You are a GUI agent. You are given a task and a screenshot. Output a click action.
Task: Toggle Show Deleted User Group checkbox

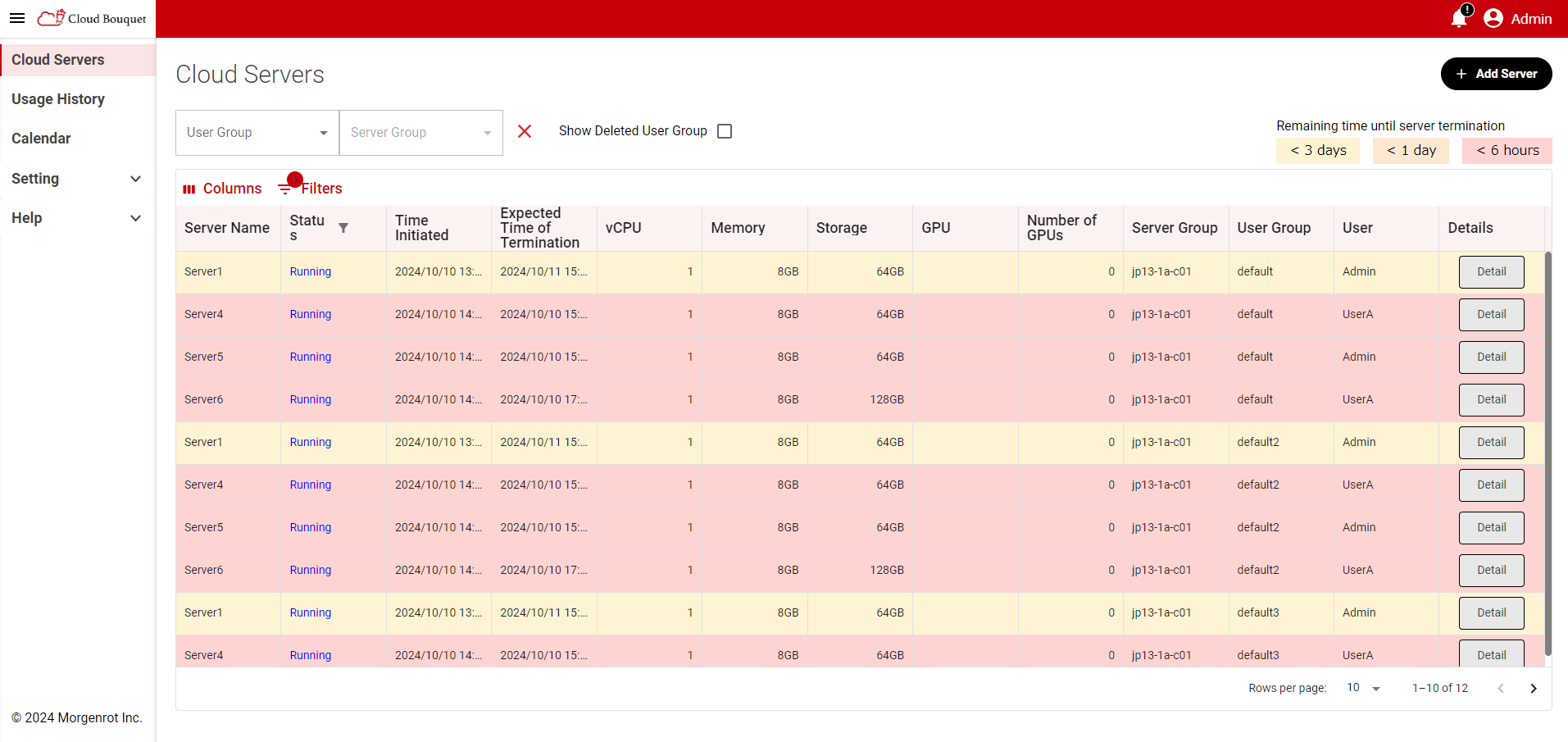tap(725, 131)
